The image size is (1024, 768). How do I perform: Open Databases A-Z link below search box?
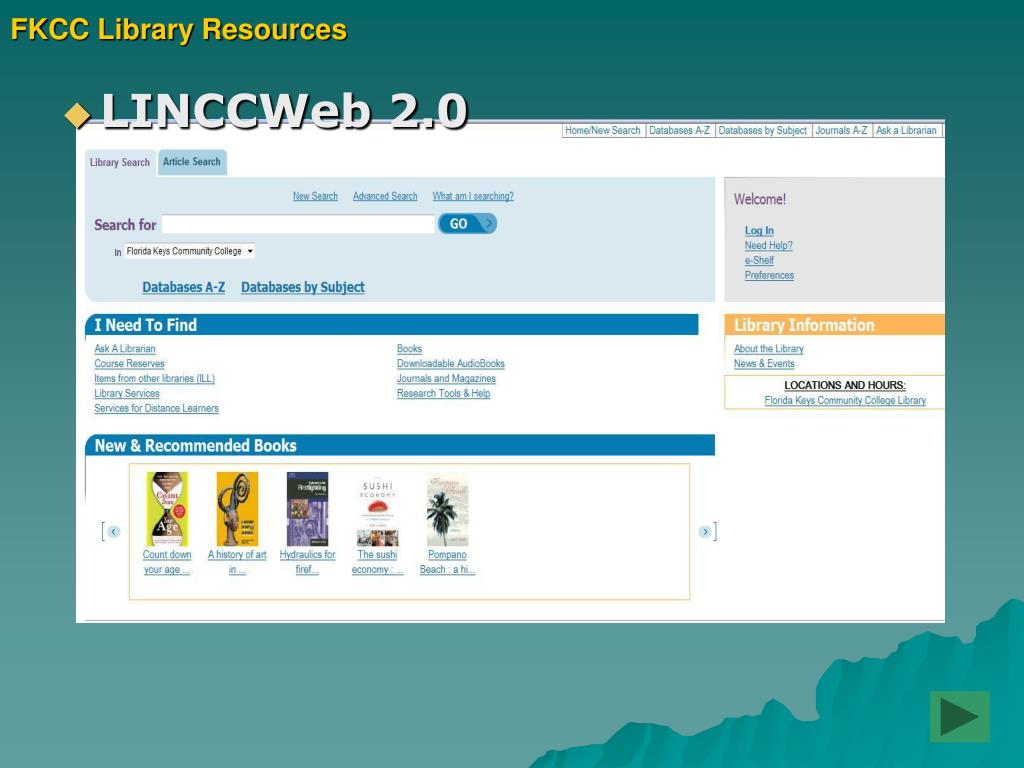tap(184, 287)
